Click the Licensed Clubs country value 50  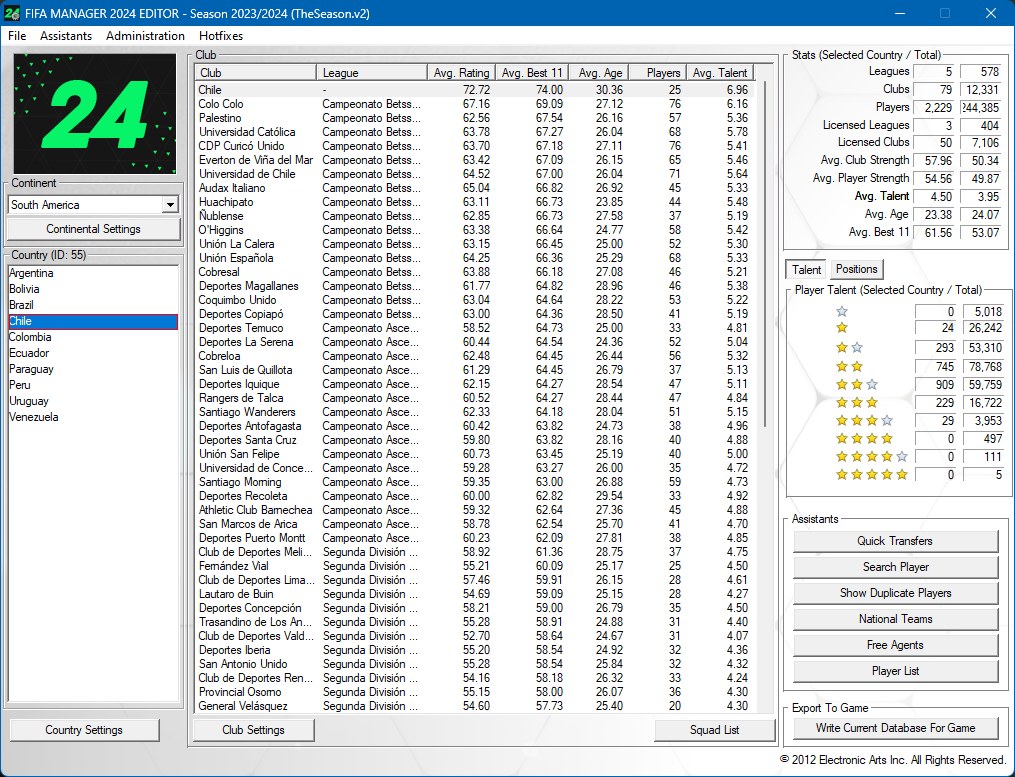tap(934, 142)
